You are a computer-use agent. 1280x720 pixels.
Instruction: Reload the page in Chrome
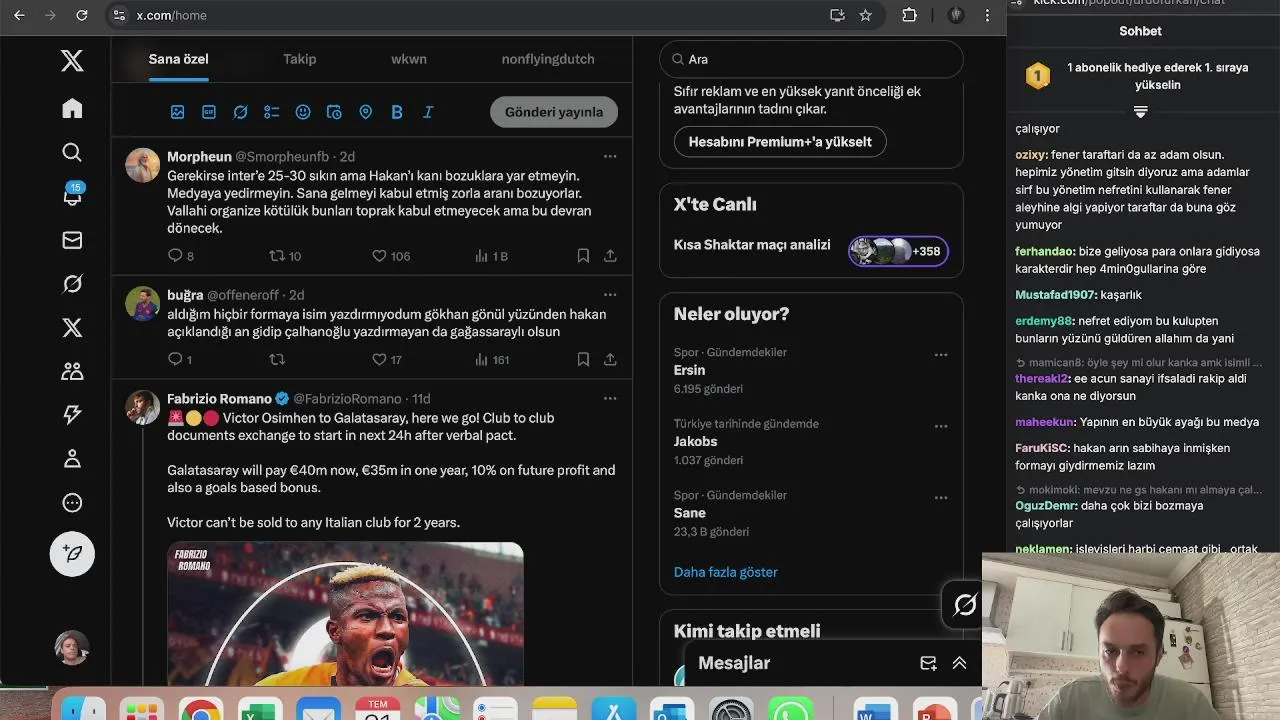(x=82, y=15)
